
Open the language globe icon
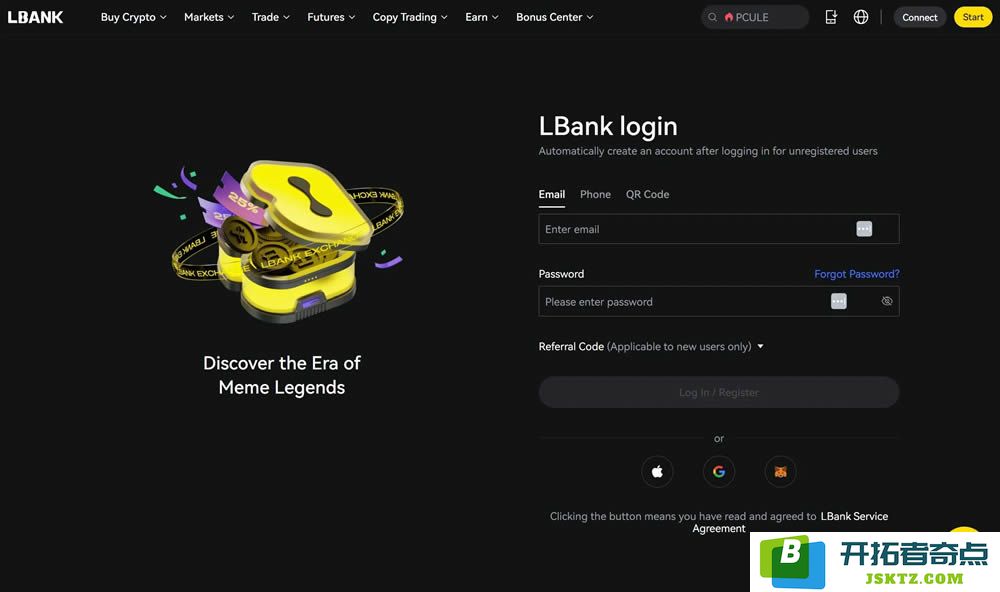tap(861, 17)
